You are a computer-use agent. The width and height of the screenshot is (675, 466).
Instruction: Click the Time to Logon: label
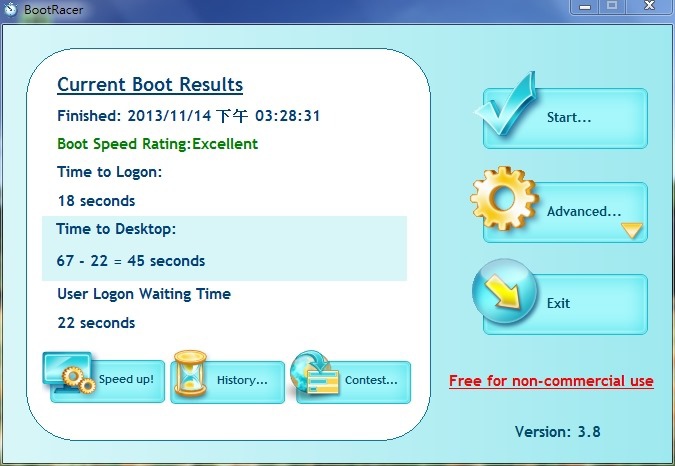[x=109, y=172]
